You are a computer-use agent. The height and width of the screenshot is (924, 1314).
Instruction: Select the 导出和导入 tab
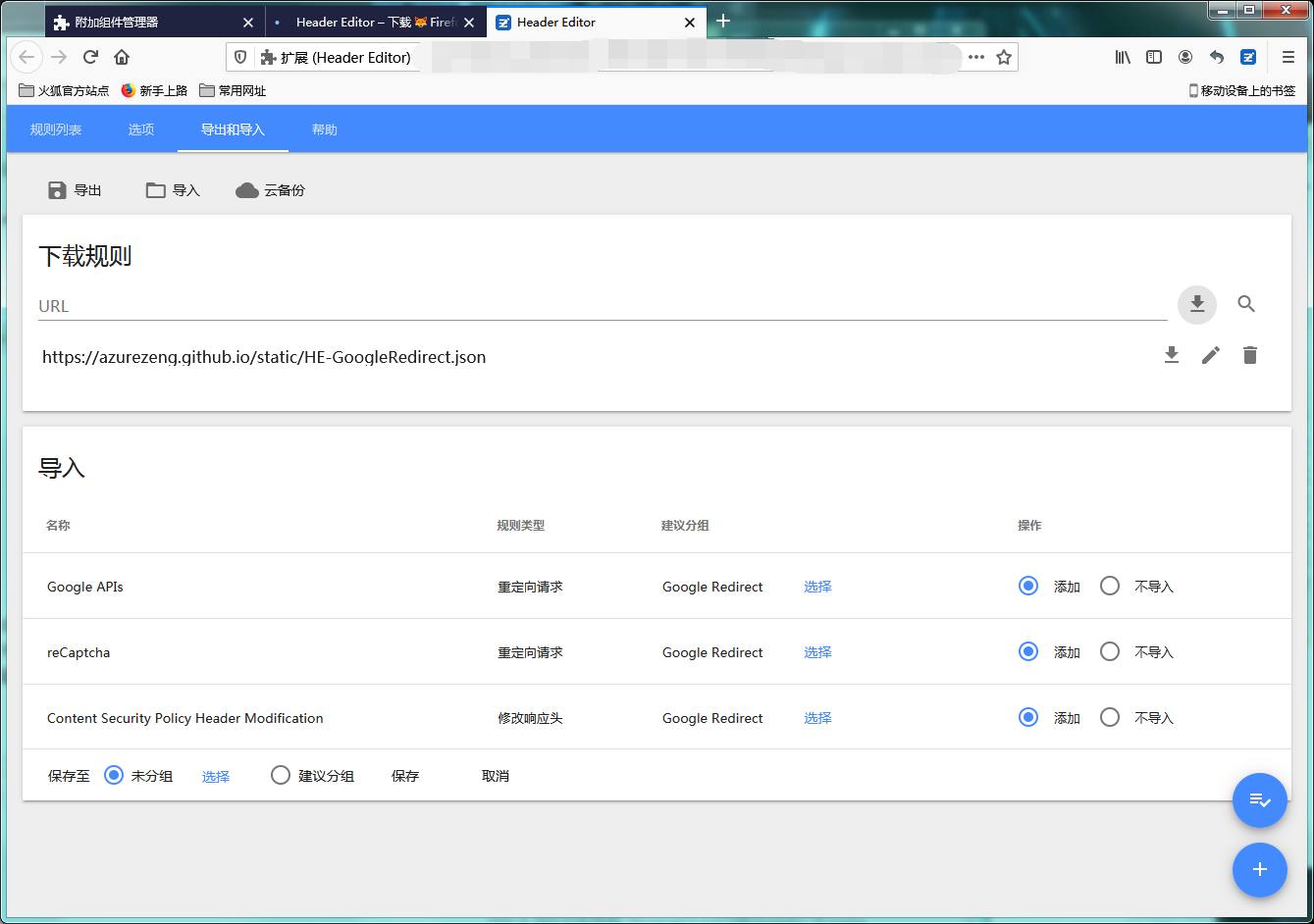click(233, 129)
